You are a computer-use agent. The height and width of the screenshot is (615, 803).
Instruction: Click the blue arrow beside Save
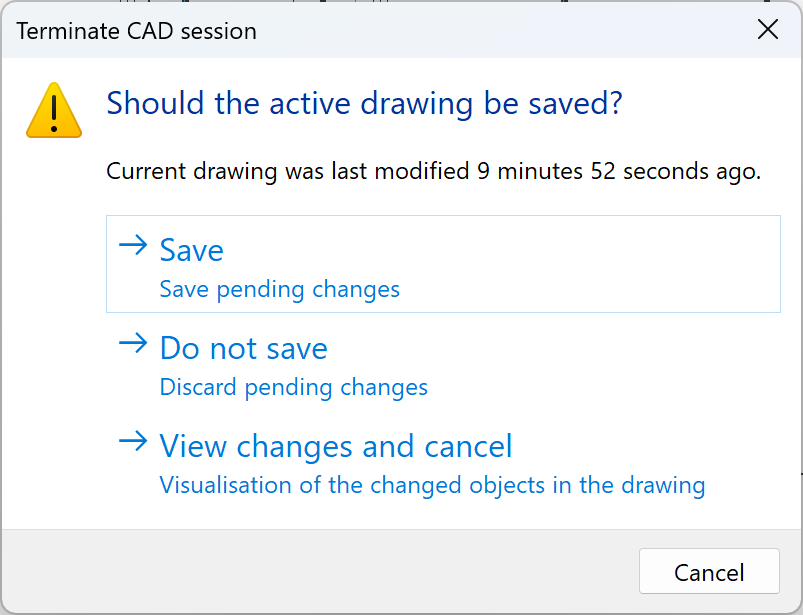[133, 246]
